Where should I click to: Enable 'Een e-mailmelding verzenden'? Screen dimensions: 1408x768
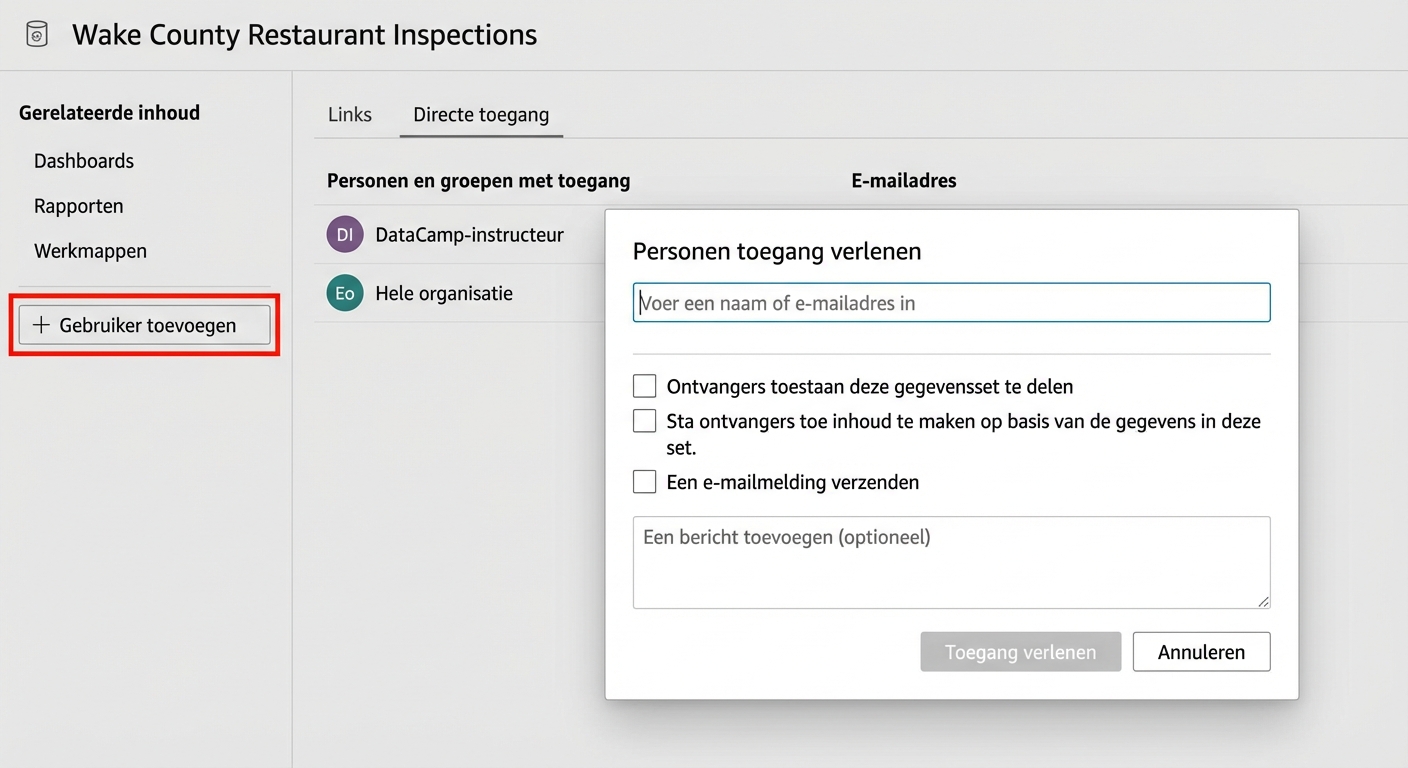click(644, 481)
